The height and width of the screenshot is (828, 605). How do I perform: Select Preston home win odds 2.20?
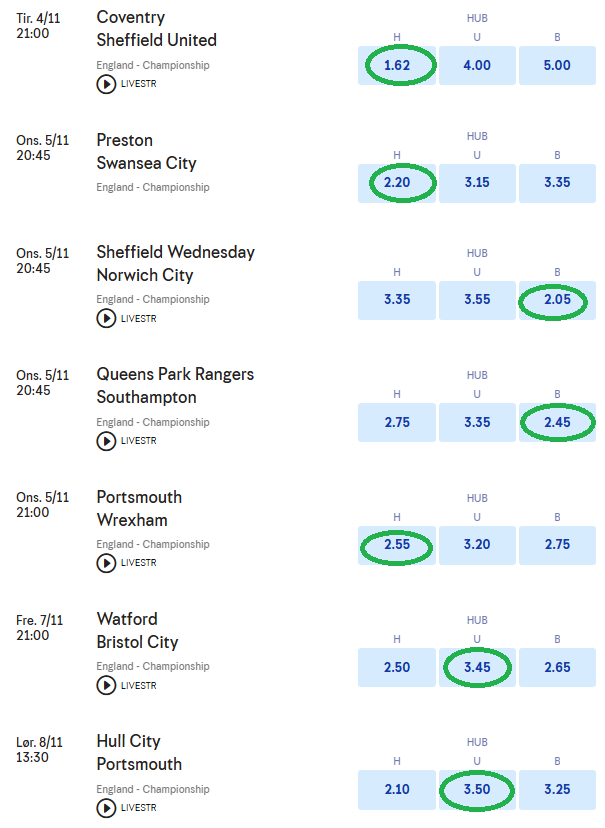[x=397, y=183]
